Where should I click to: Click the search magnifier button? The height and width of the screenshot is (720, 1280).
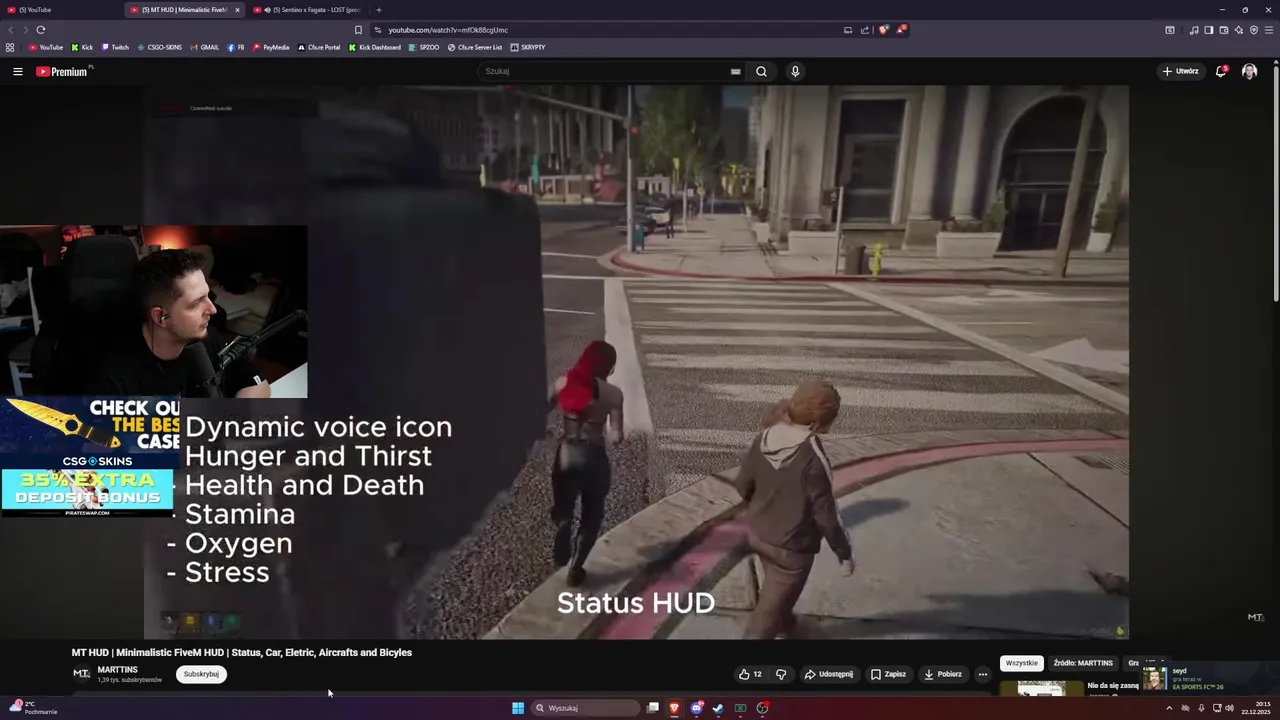tap(761, 71)
